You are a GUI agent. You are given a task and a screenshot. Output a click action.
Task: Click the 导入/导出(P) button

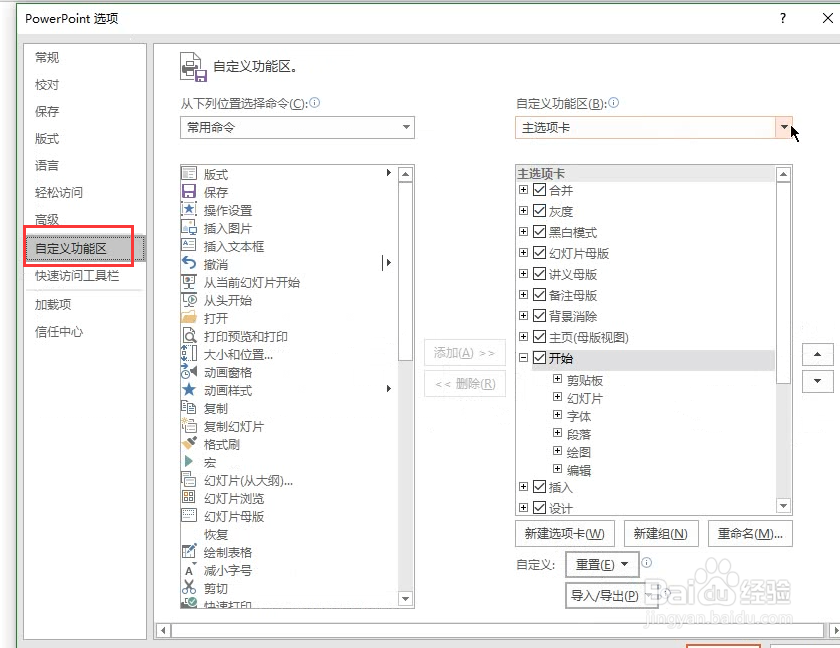coord(611,596)
